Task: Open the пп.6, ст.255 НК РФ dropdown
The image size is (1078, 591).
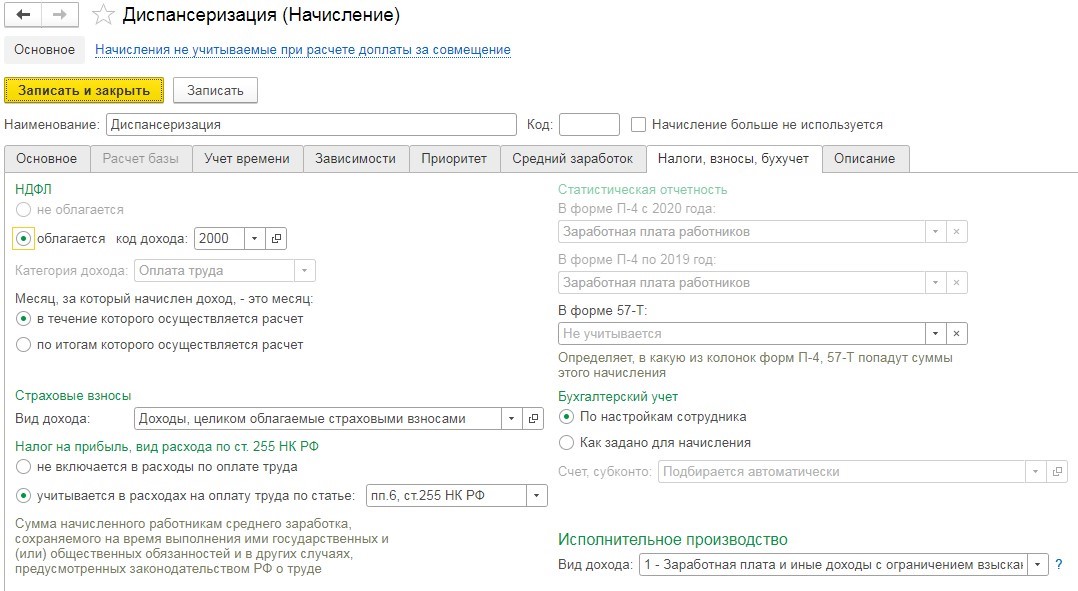Action: [x=536, y=495]
